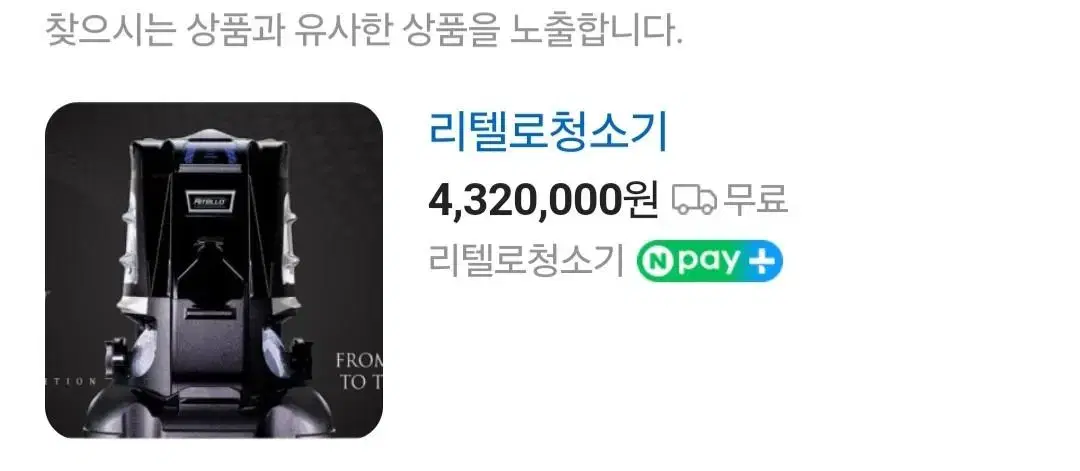Click the delivery truck icon

[694, 200]
